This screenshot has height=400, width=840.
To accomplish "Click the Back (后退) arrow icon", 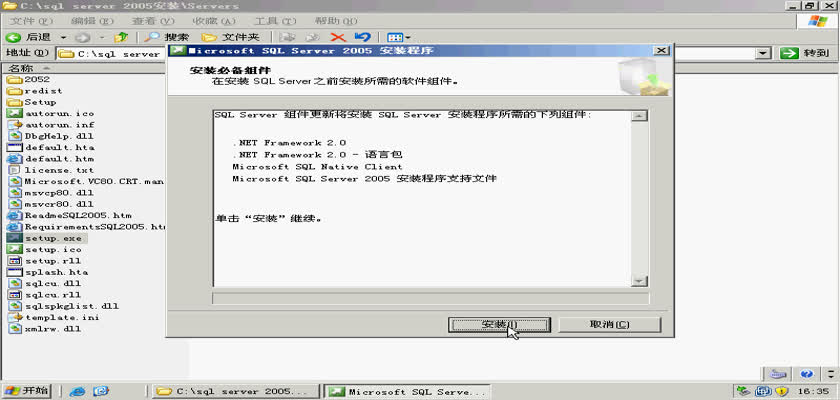I will [14, 37].
